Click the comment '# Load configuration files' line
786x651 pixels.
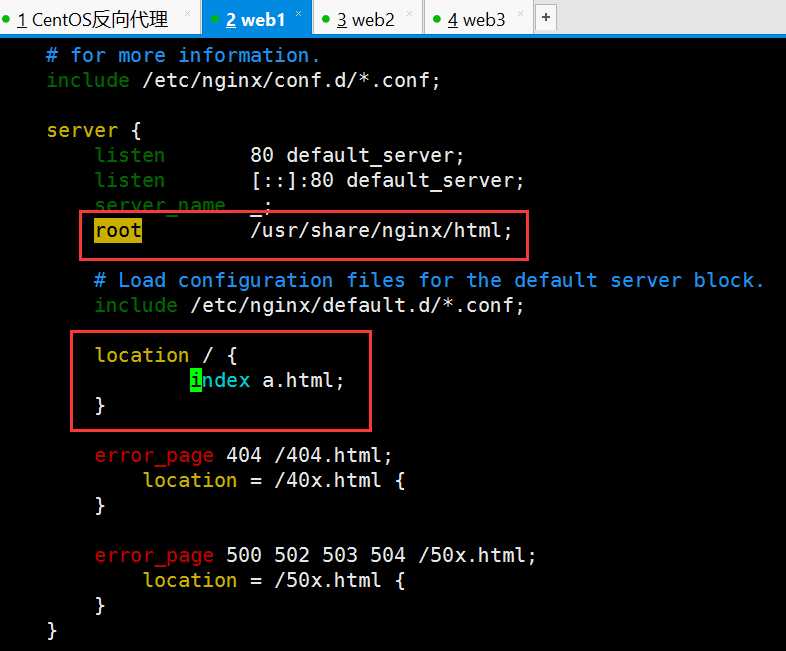(430, 280)
